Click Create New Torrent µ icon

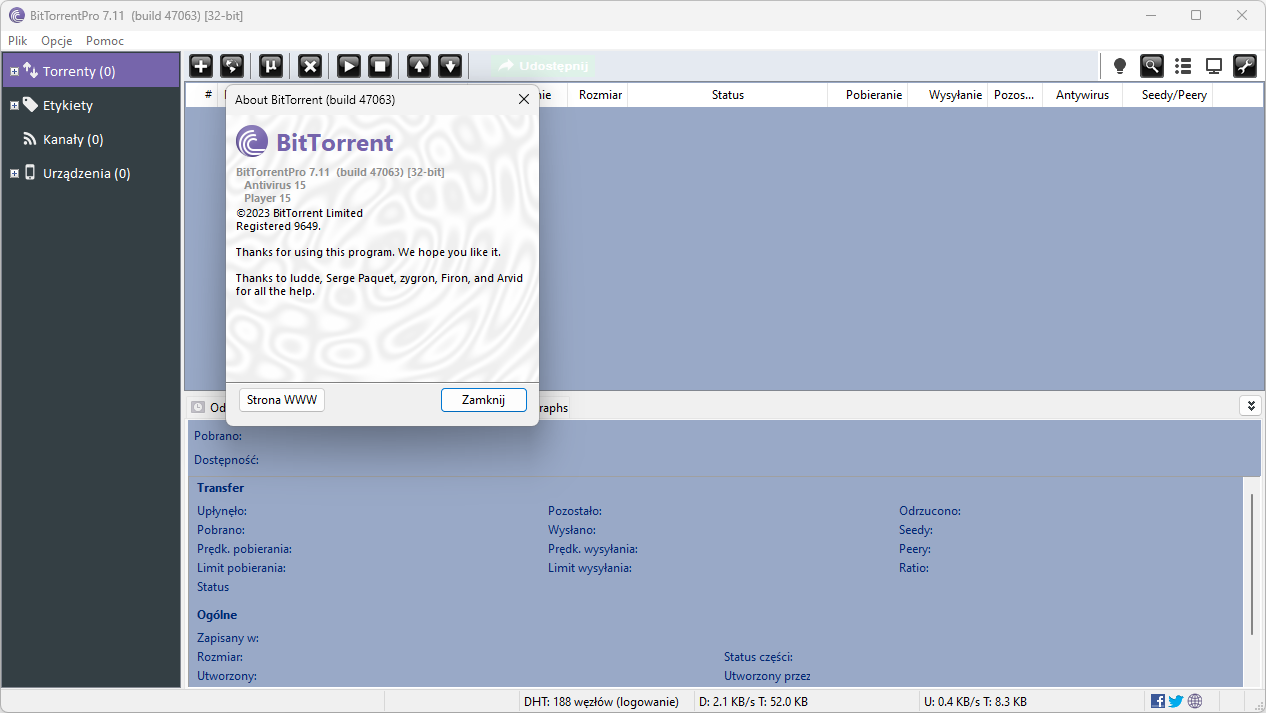(271, 66)
